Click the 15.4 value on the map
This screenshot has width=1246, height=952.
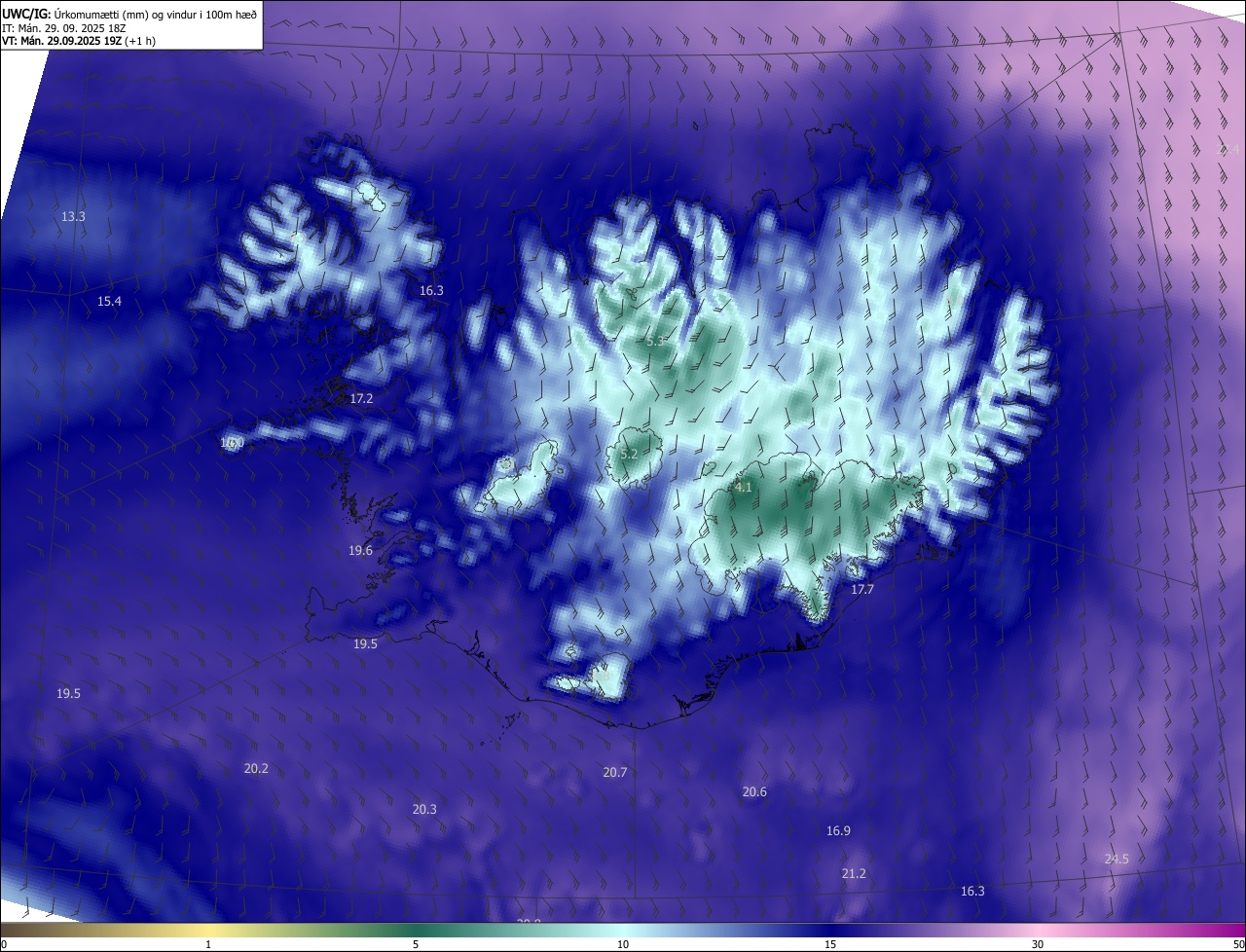109,302
